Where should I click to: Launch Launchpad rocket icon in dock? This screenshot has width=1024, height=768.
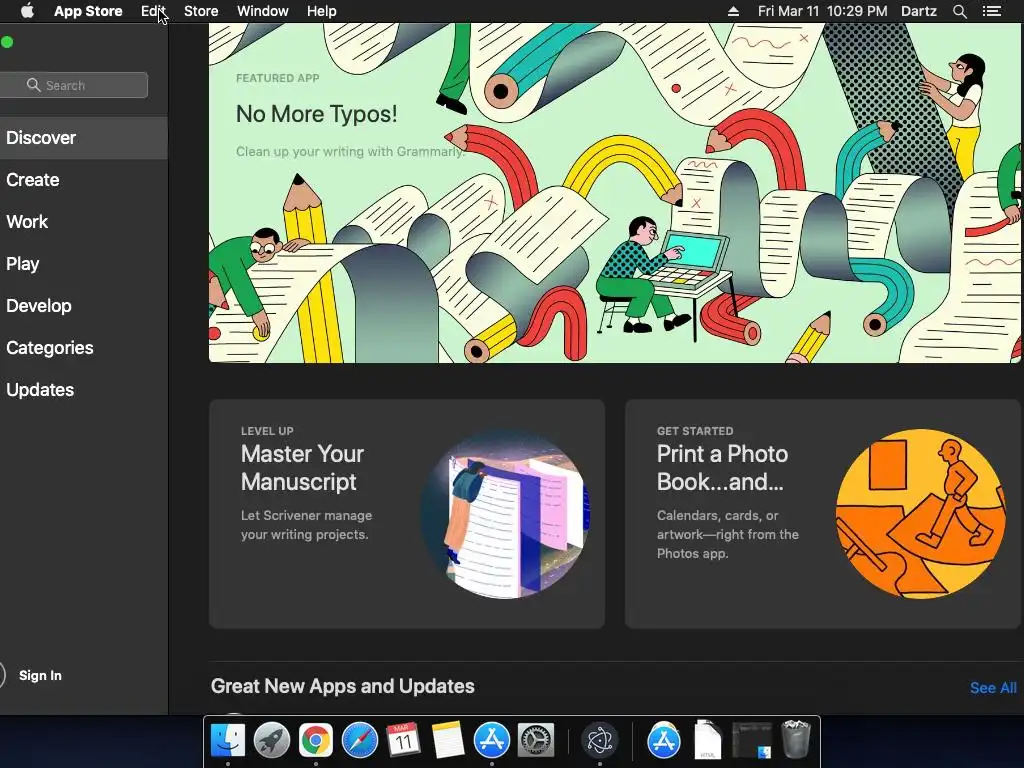[x=272, y=741]
